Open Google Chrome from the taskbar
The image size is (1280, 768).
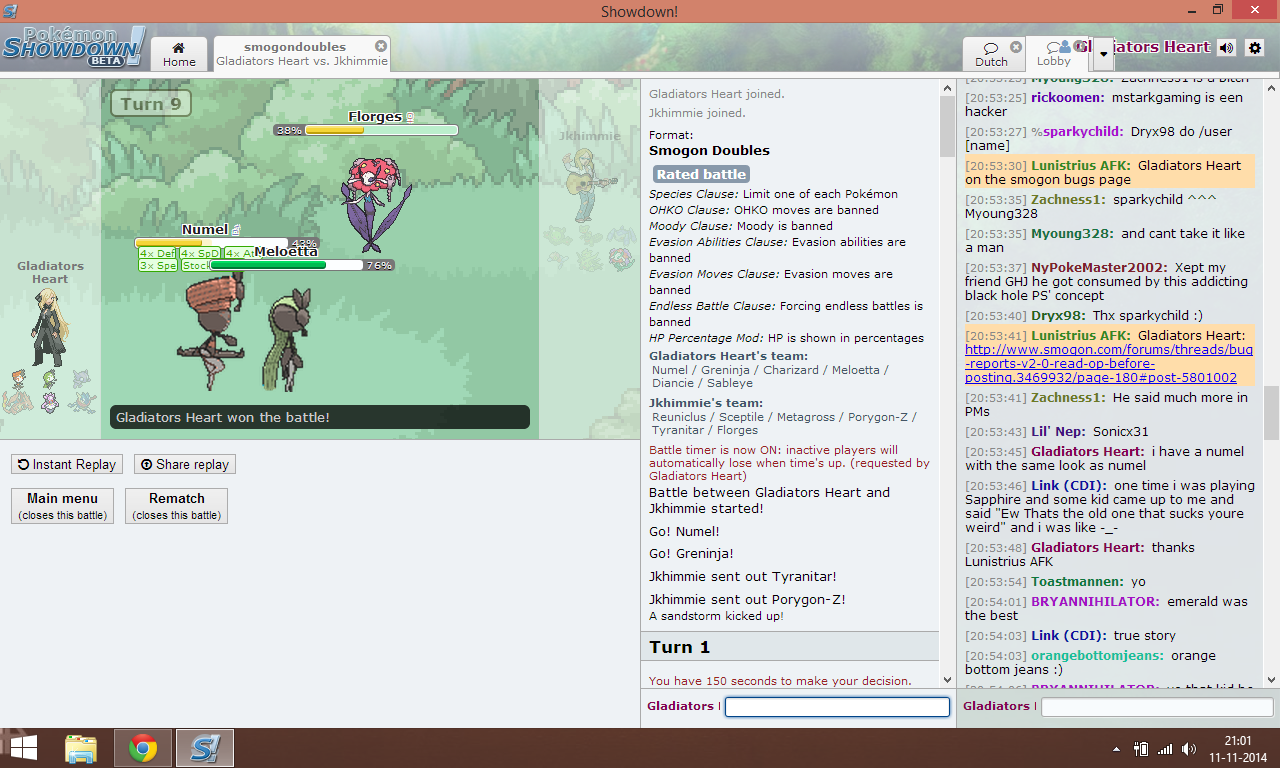(143, 748)
